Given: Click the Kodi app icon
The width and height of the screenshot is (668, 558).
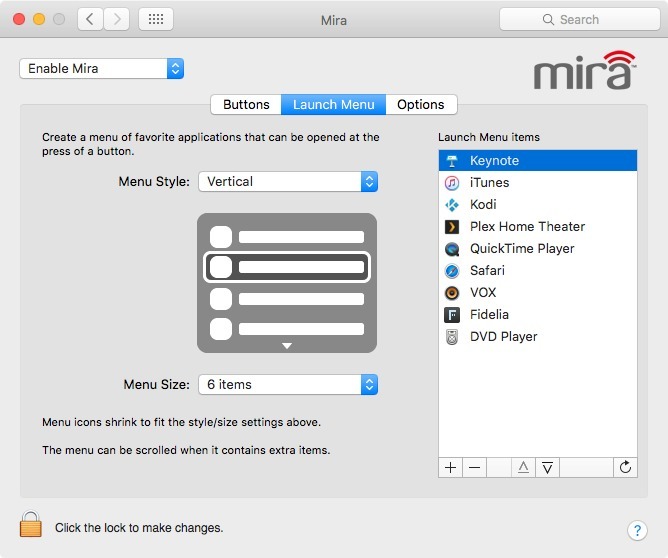Looking at the screenshot, I should (x=452, y=205).
